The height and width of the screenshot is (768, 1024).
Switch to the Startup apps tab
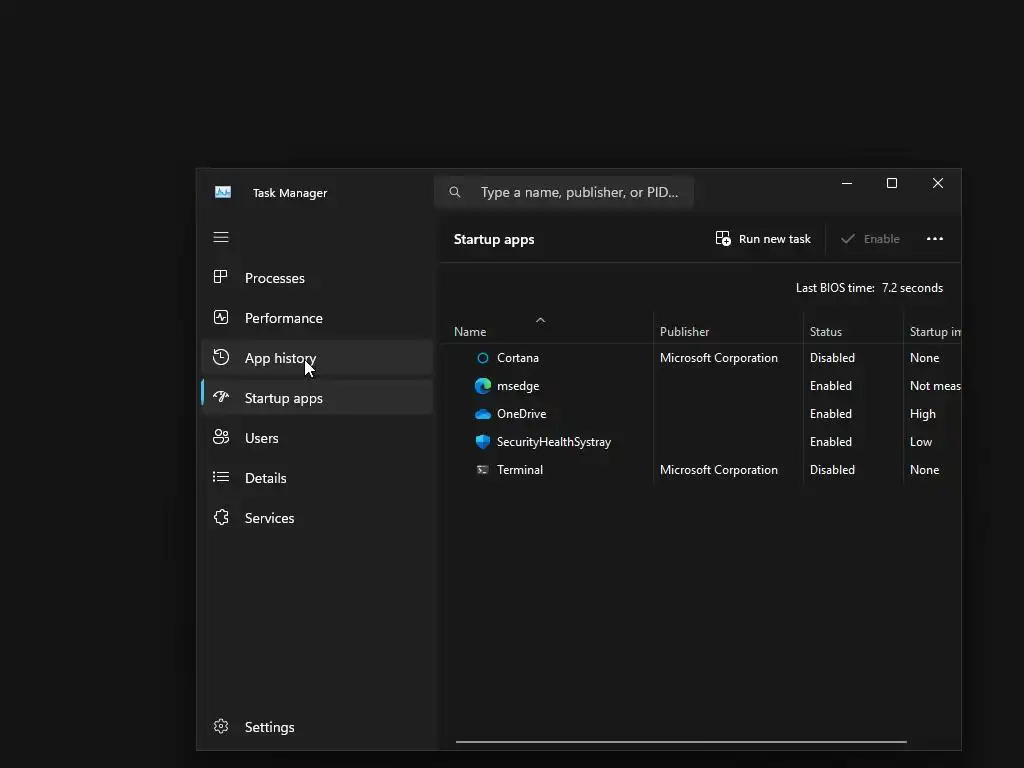pyautogui.click(x=284, y=398)
